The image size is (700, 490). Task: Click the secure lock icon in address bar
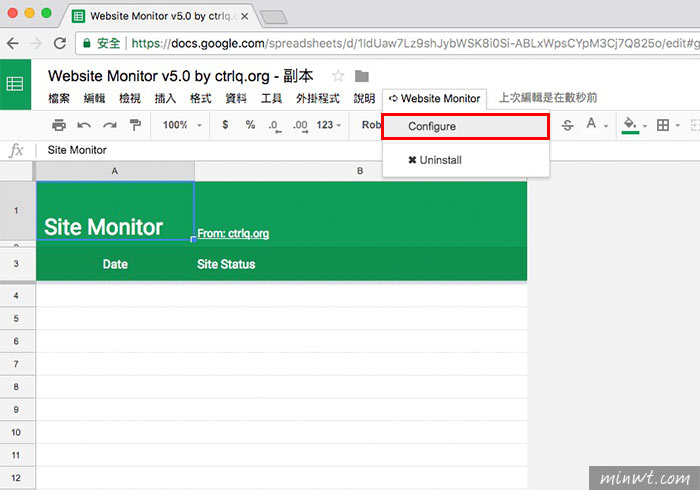(87, 43)
